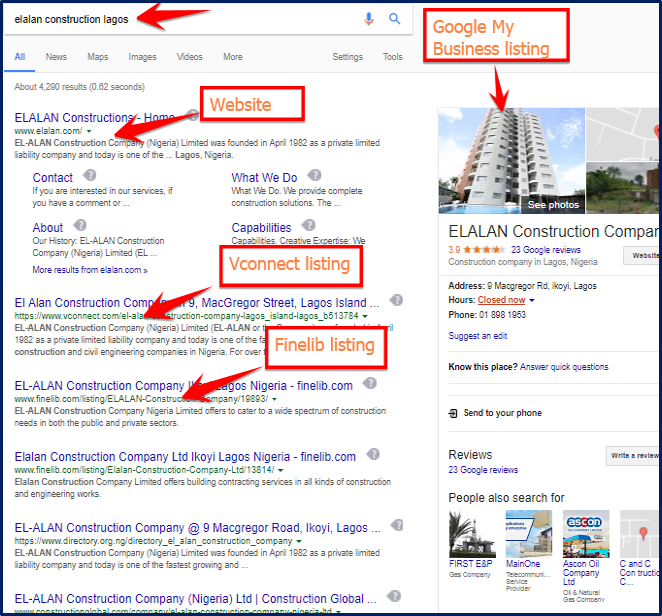The height and width of the screenshot is (616, 662).
Task: Open the Capabilities sitelink
Action: [261, 228]
